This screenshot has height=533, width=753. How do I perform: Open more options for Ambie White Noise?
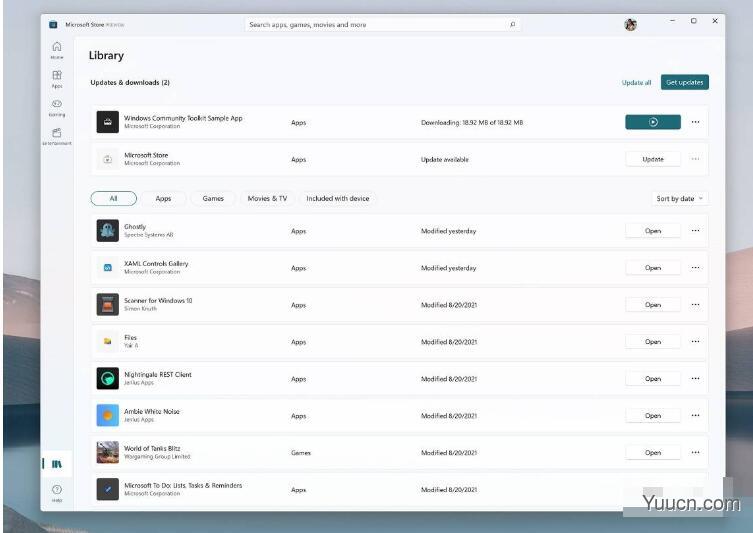click(695, 415)
